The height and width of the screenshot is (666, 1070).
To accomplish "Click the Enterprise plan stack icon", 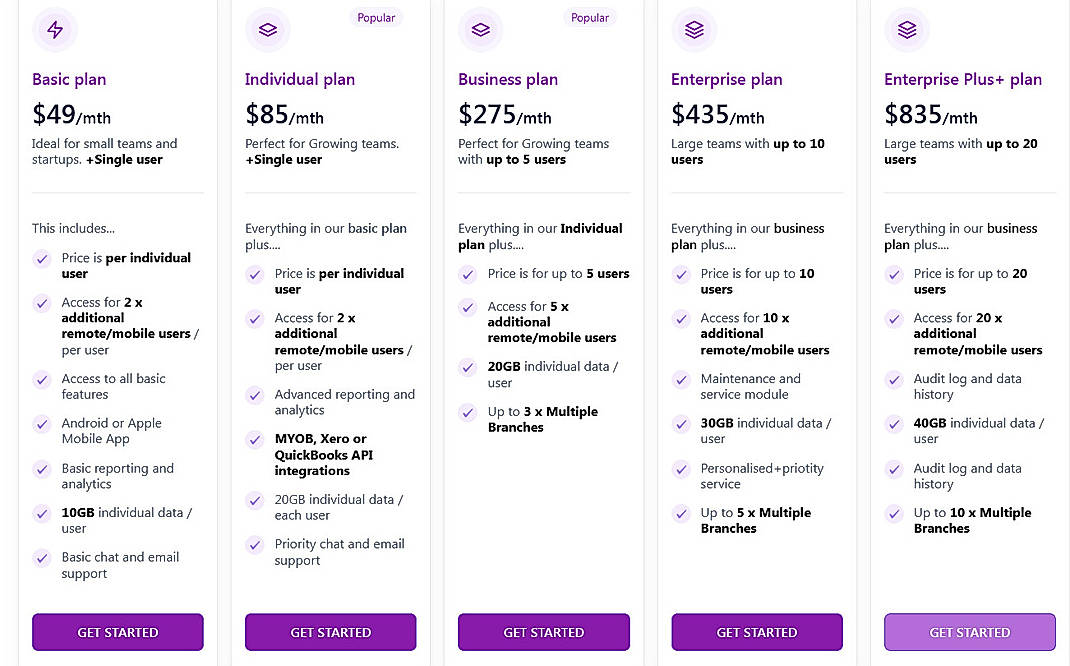I will tap(694, 30).
